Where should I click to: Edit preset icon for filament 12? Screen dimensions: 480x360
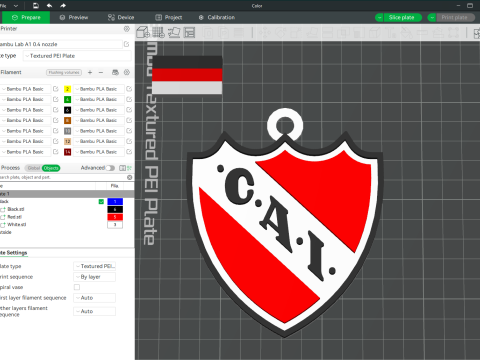[x=129, y=141]
